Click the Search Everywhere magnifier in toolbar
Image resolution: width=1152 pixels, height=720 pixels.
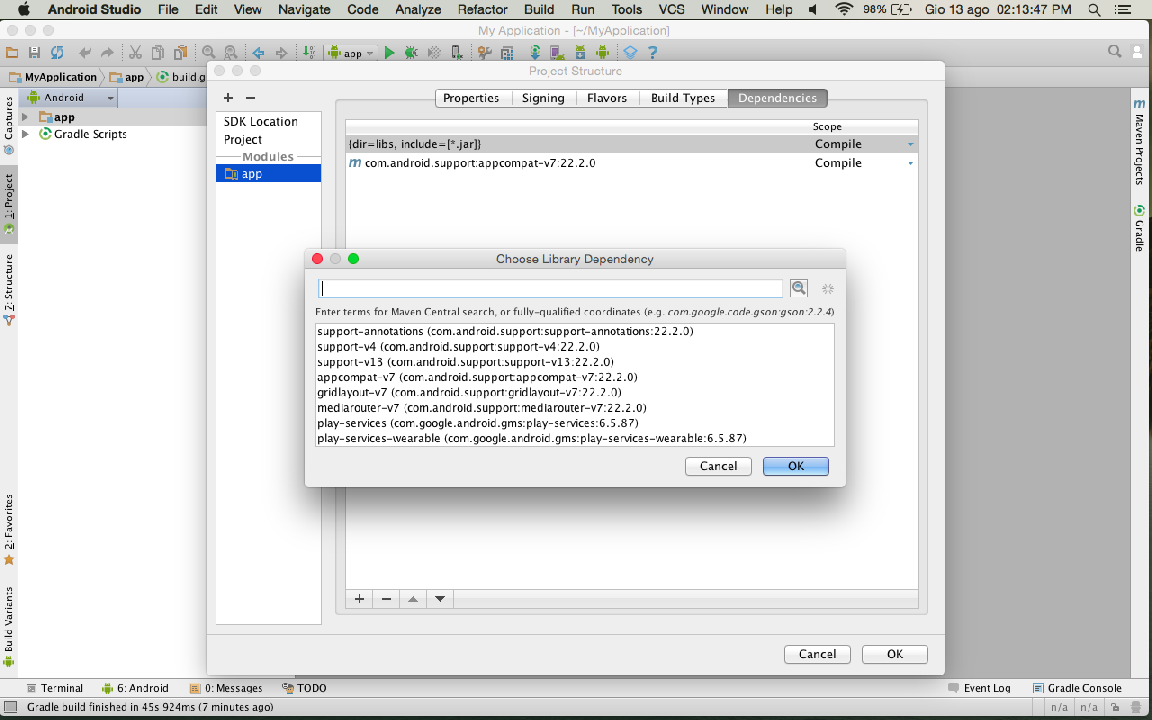pyautogui.click(x=1115, y=51)
